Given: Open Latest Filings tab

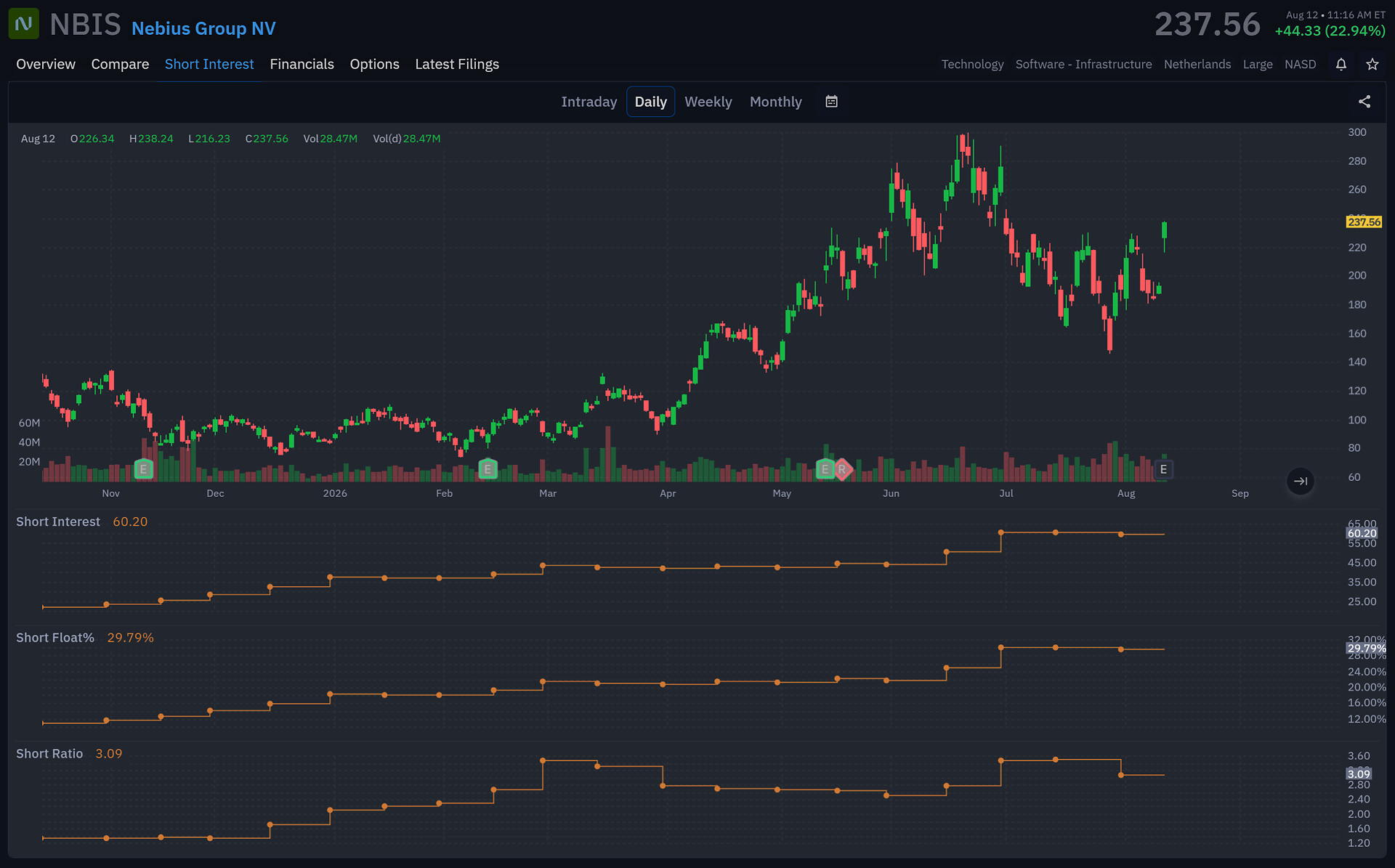Looking at the screenshot, I should tap(457, 64).
